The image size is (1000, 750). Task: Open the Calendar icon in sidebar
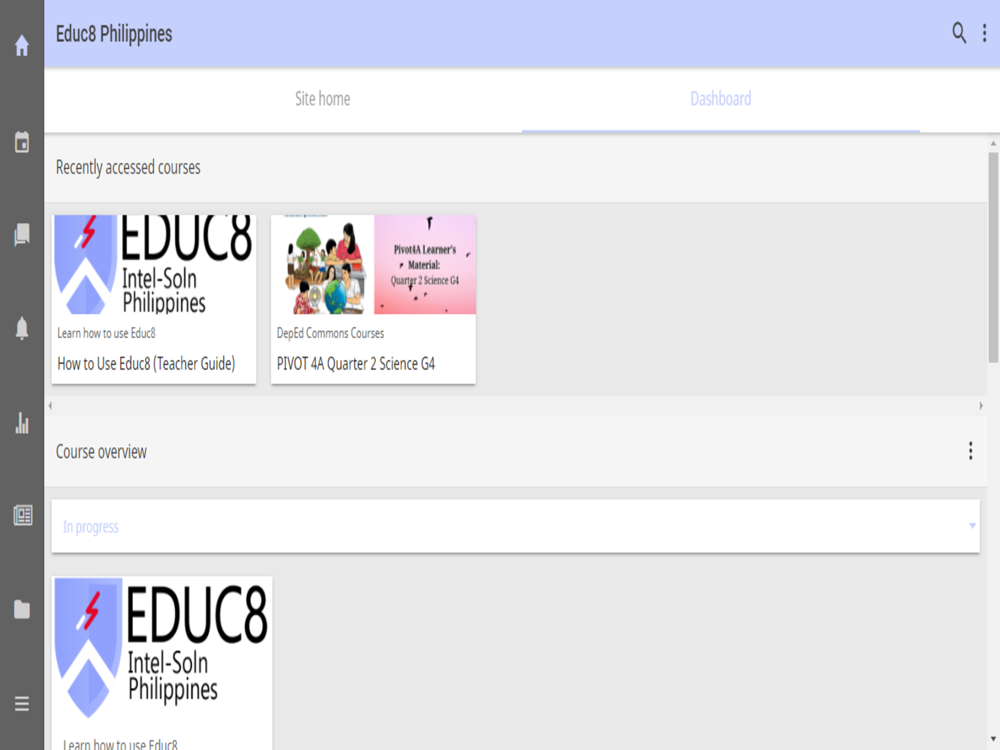(x=22, y=142)
